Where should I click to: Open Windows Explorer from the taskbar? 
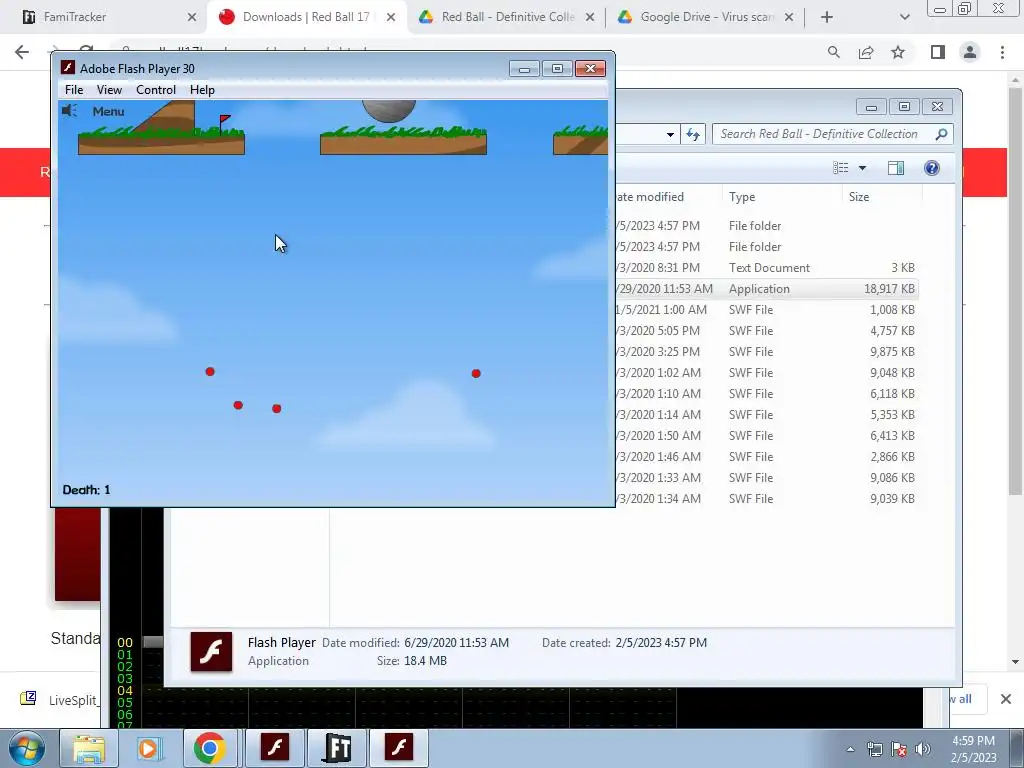88,748
